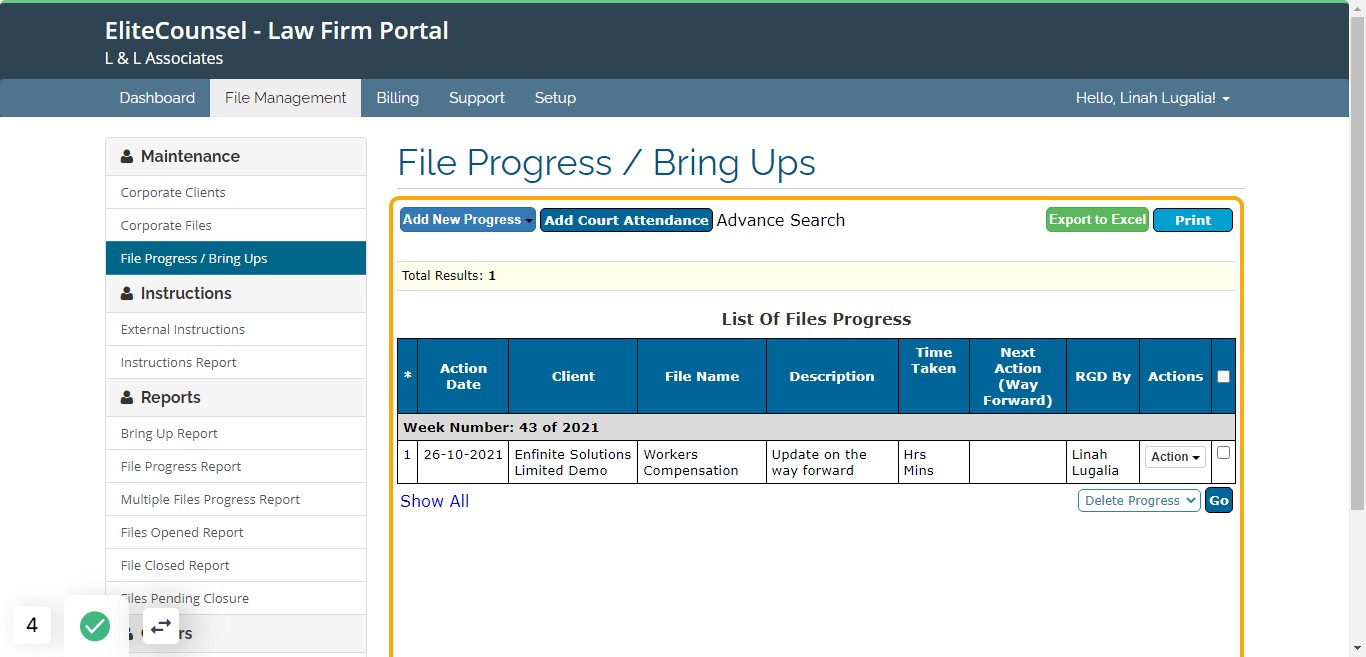This screenshot has width=1366, height=657.
Task: Expand the Hello, Linah Lugalia user menu
Action: (1152, 98)
